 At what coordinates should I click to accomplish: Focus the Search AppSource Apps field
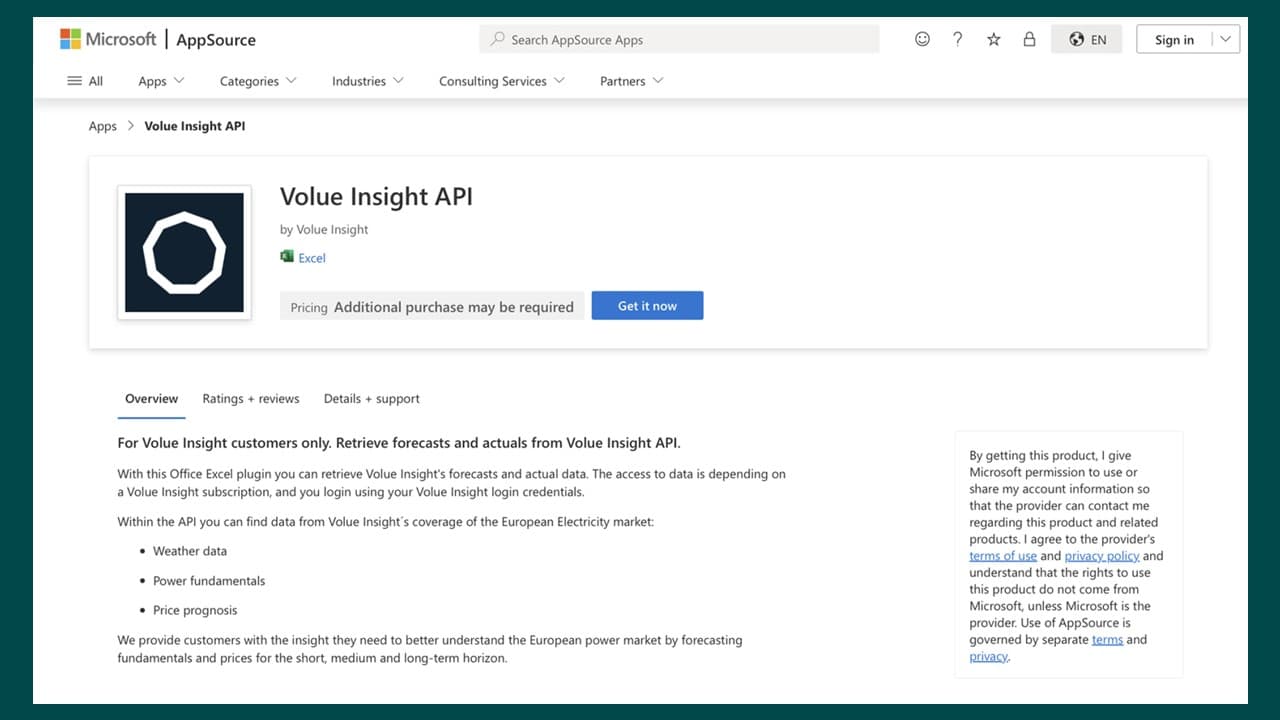[x=680, y=39]
